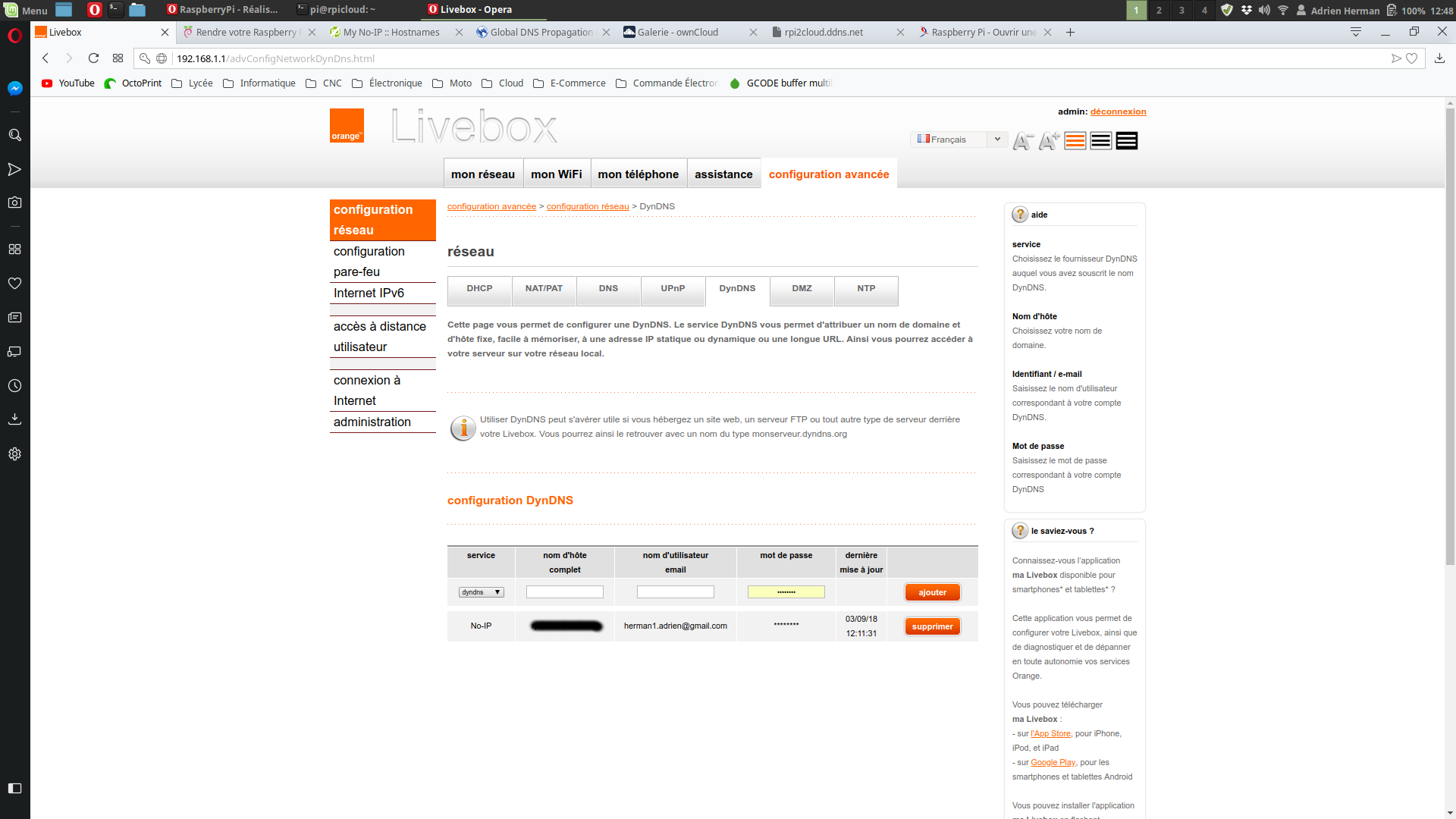Take snapshot with sidebar camera icon
Image resolution: width=1456 pixels, height=819 pixels.
14,202
